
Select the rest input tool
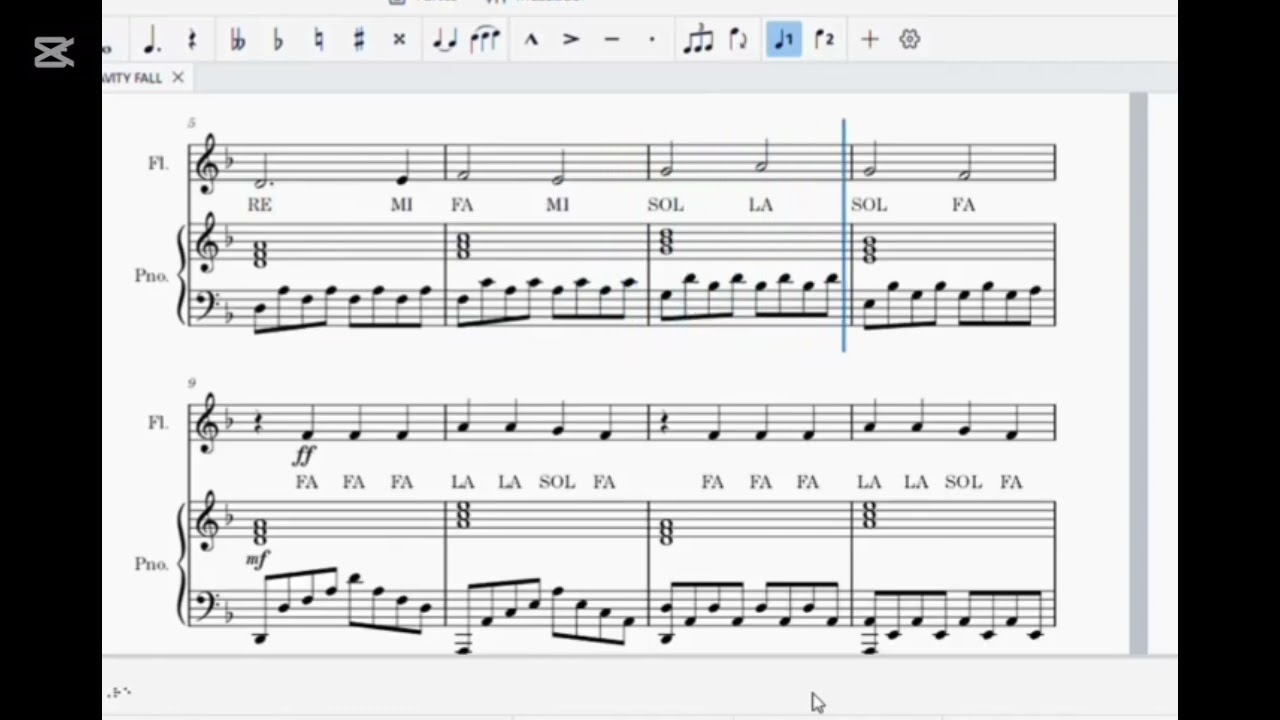pyautogui.click(x=192, y=40)
